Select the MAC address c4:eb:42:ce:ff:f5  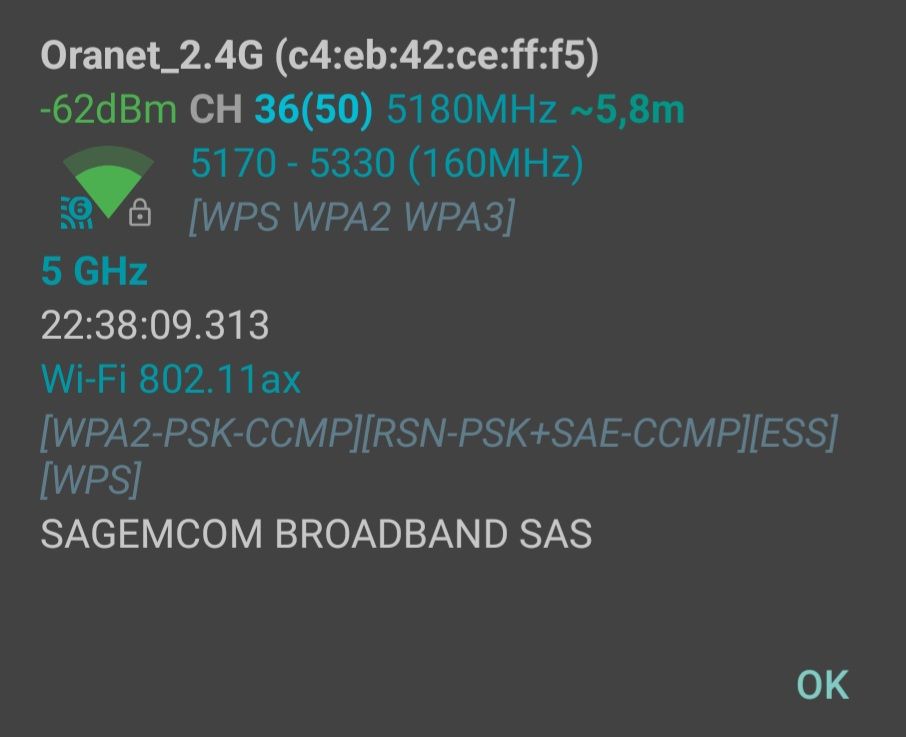click(437, 56)
